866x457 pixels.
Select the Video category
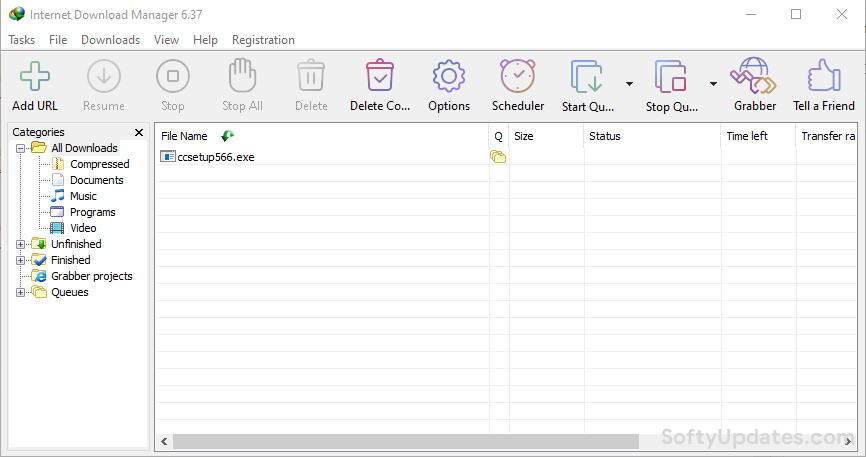click(x=83, y=228)
